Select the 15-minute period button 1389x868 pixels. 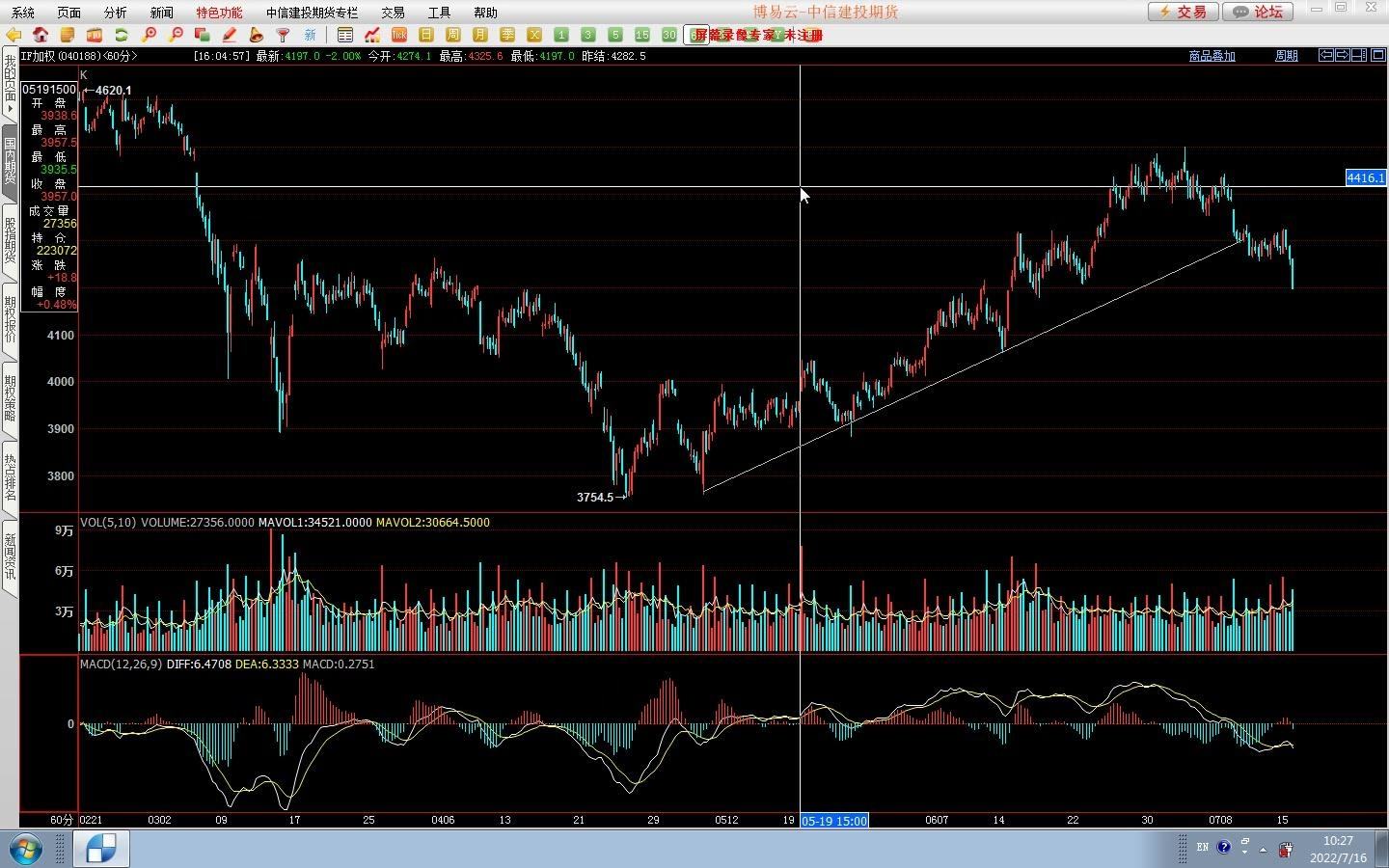[642, 35]
